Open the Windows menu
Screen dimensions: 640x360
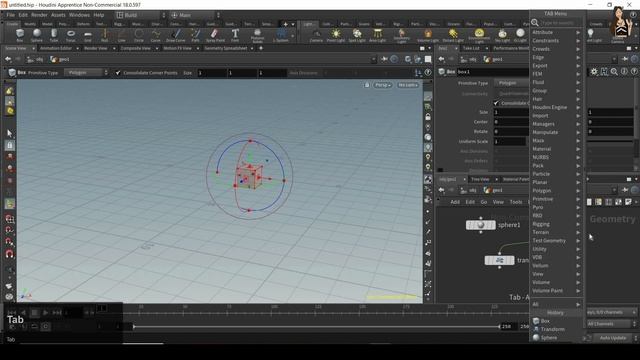(x=79, y=15)
